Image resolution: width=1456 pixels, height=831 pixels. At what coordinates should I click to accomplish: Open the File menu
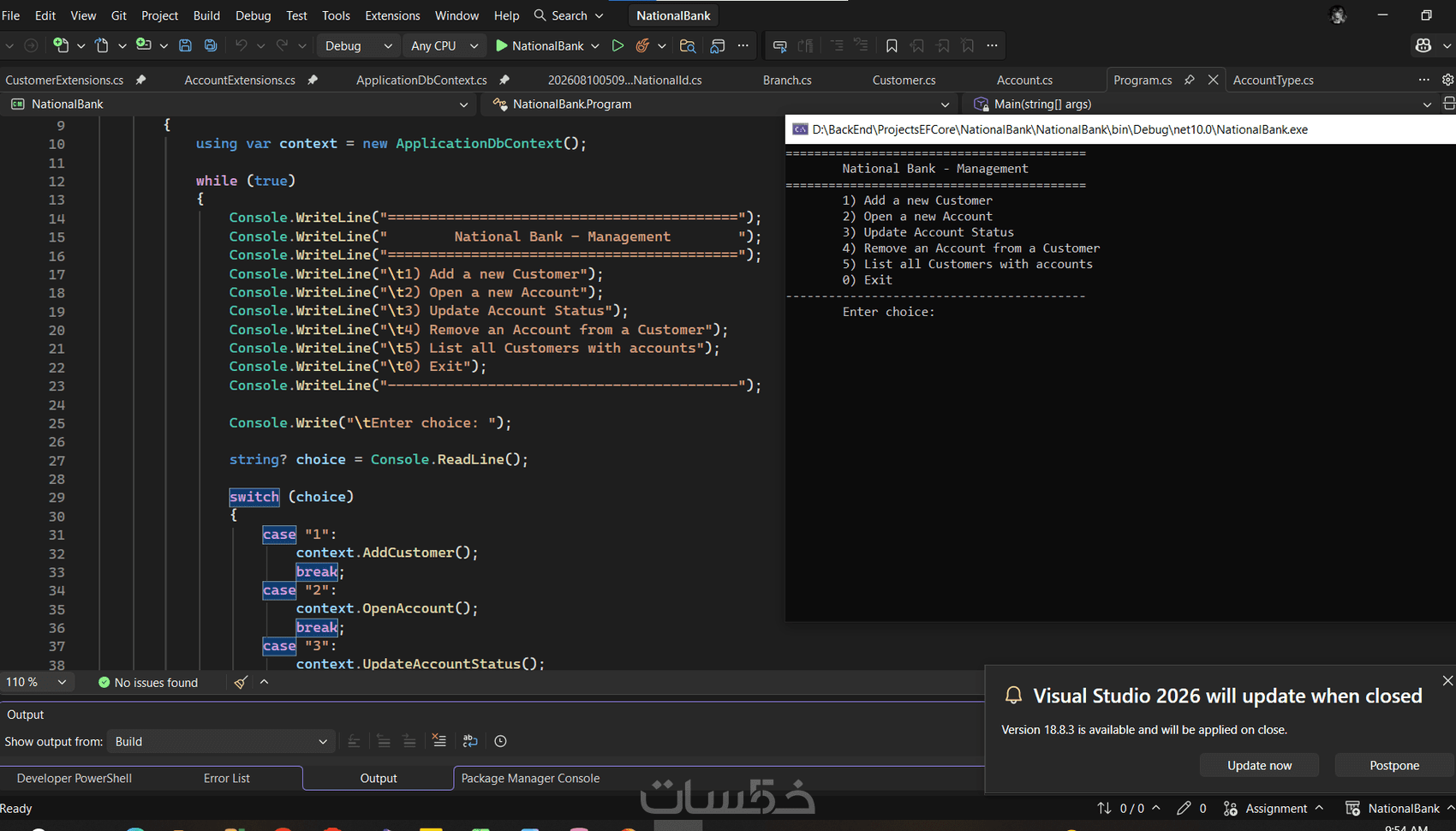point(11,15)
